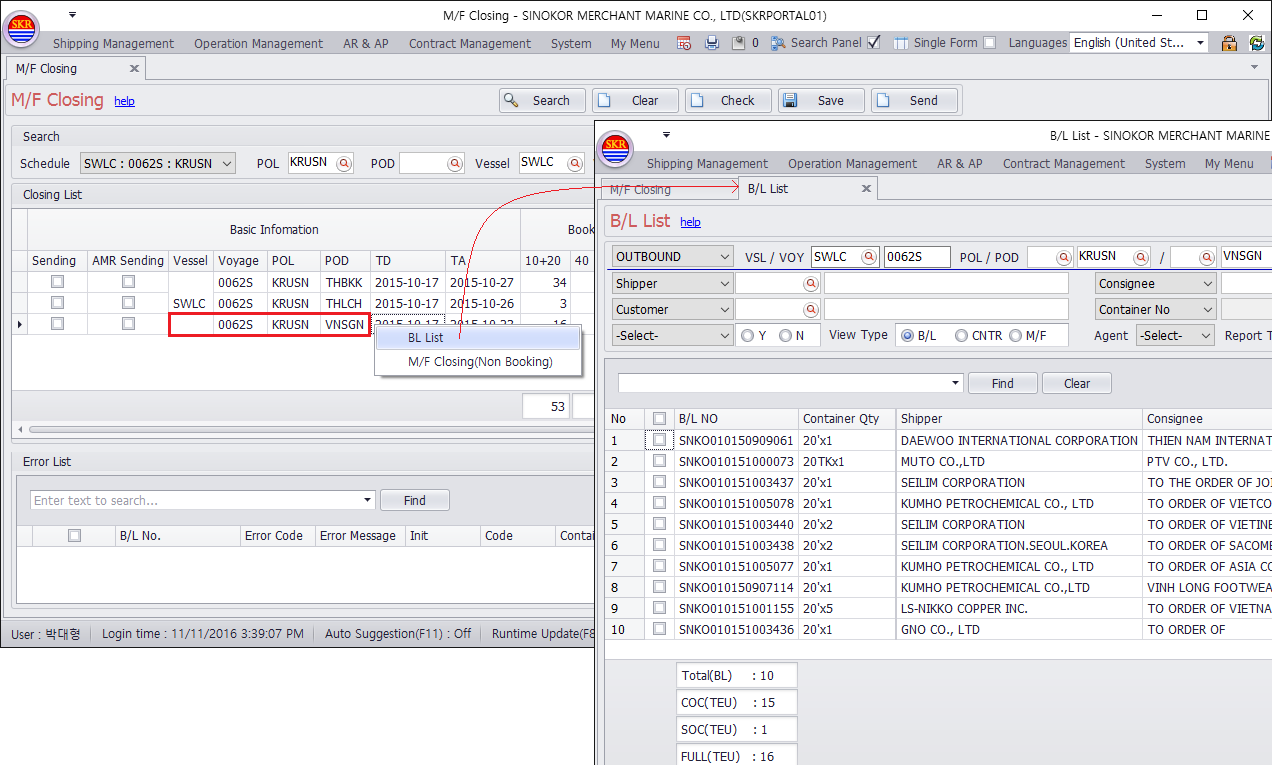Select M/F view type radio button
The height and width of the screenshot is (765, 1272).
click(1015, 336)
